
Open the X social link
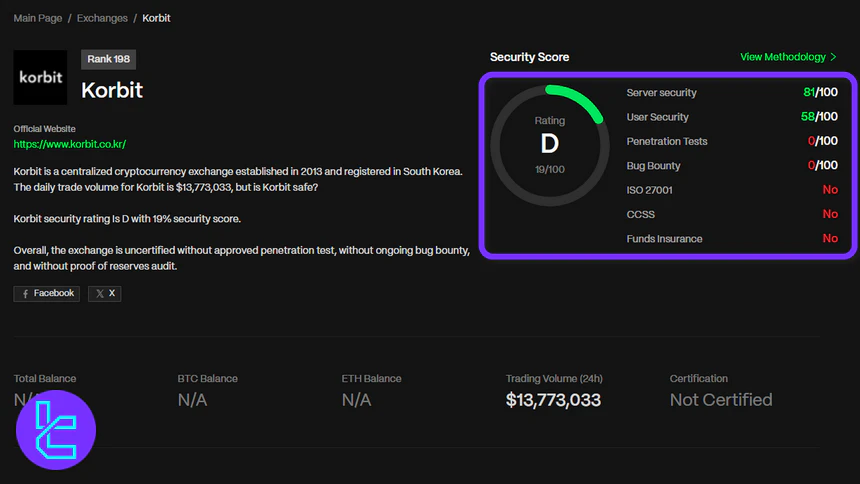104,293
